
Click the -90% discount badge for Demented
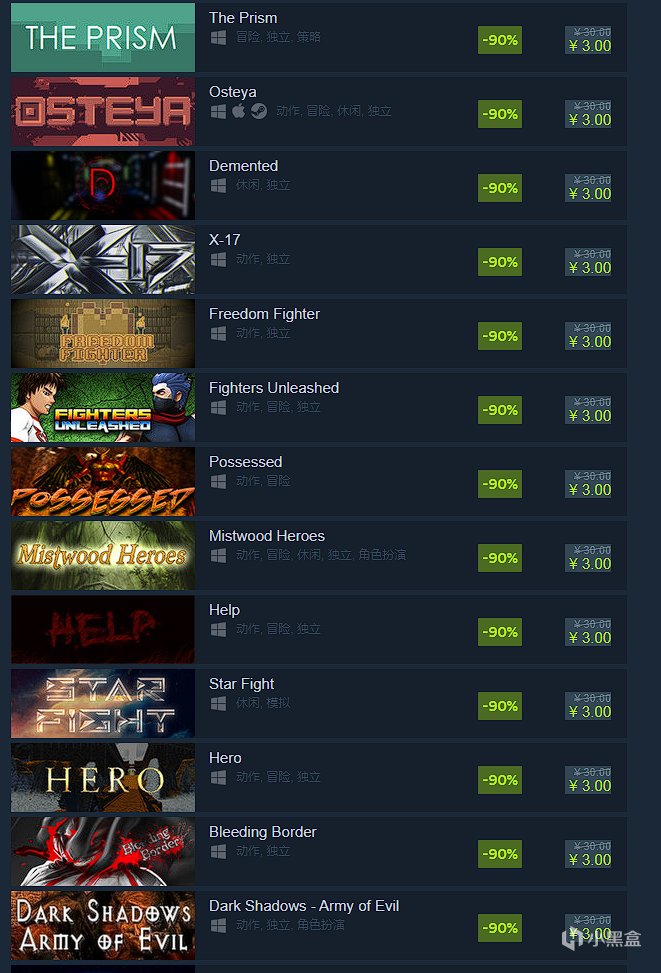pyautogui.click(x=500, y=188)
